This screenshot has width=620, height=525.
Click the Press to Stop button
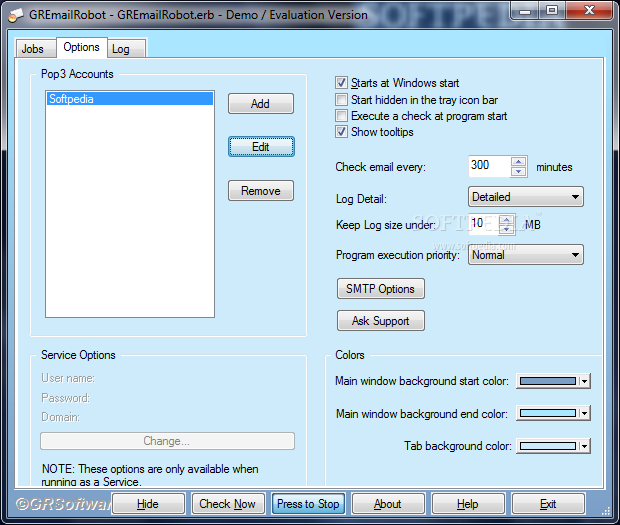coord(308,504)
